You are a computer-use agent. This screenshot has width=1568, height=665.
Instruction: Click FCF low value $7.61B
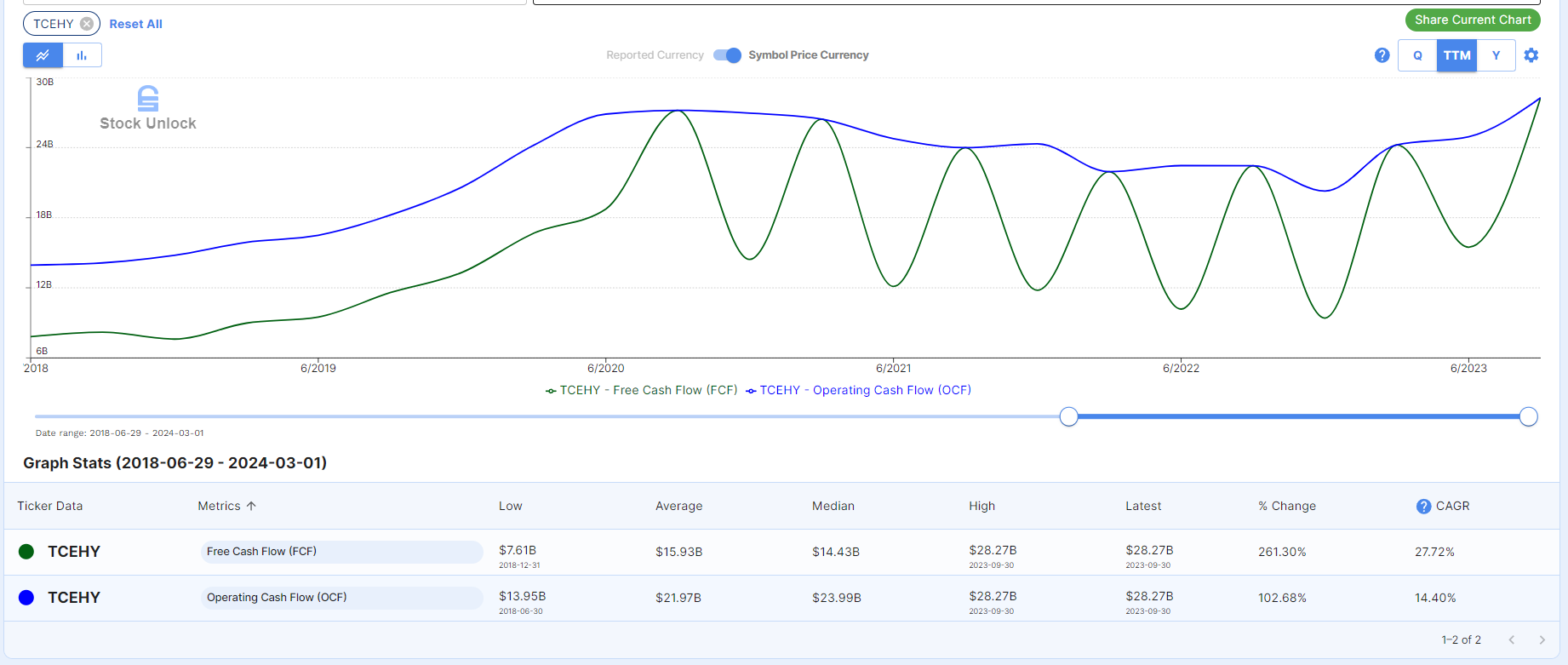pyautogui.click(x=518, y=550)
